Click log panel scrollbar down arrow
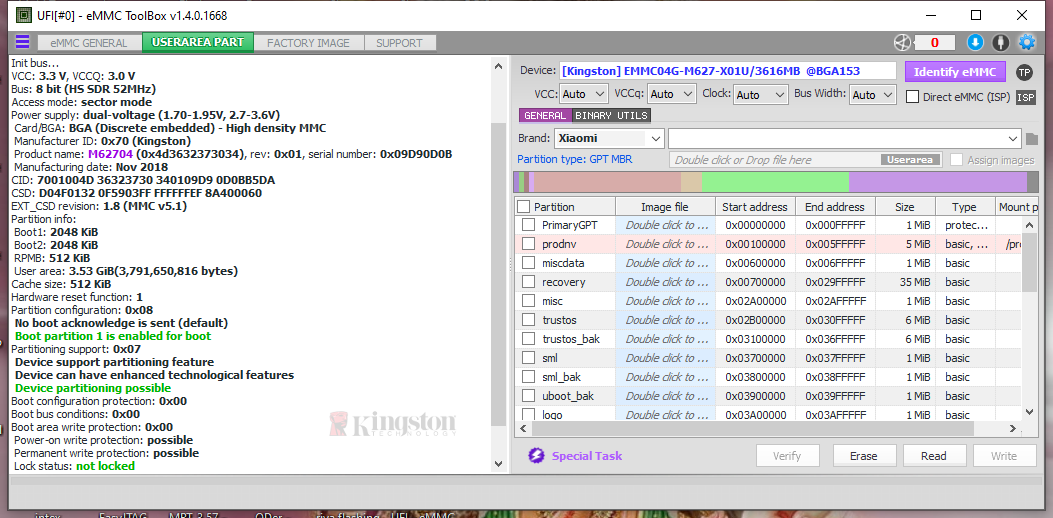Screen dimensions: 1053x518 click(x=498, y=463)
